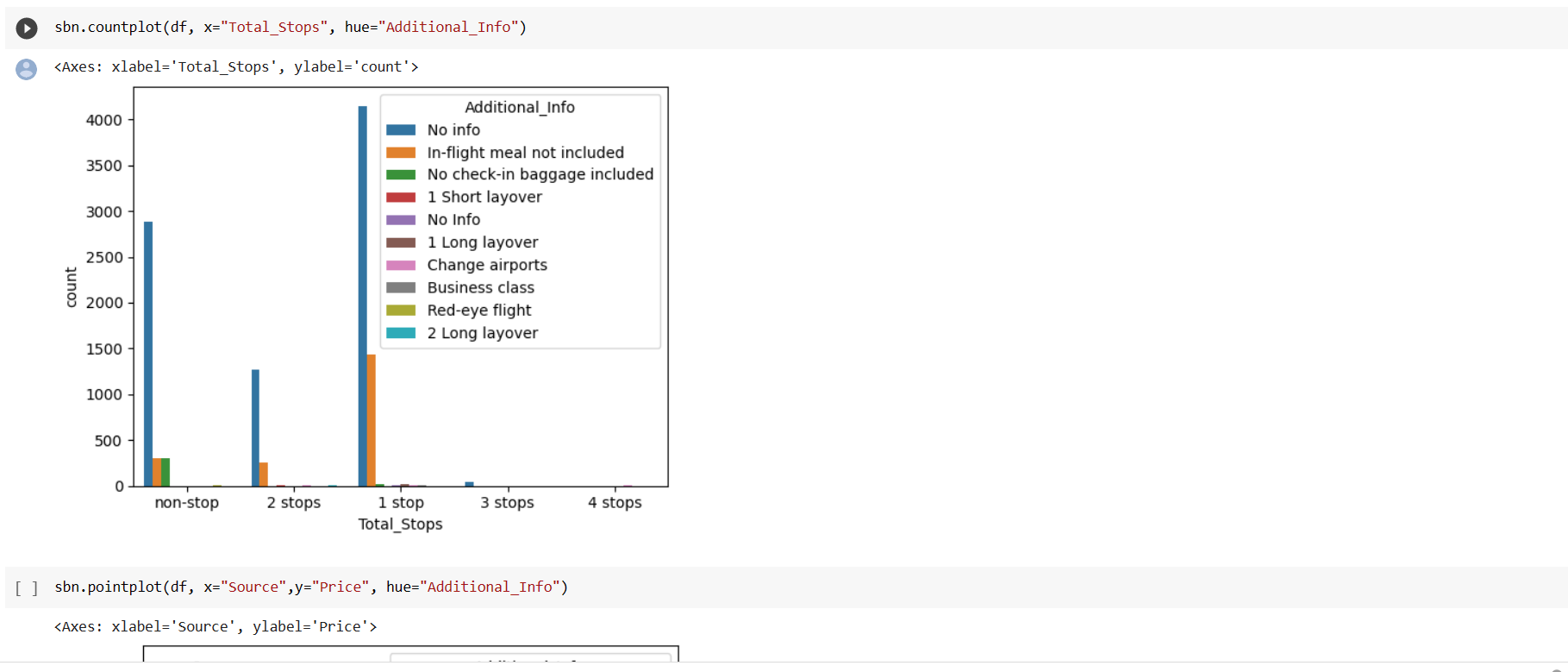Screen dimensions: 1568x672
Task: Click 'Business class' legend label
Action: [481, 287]
